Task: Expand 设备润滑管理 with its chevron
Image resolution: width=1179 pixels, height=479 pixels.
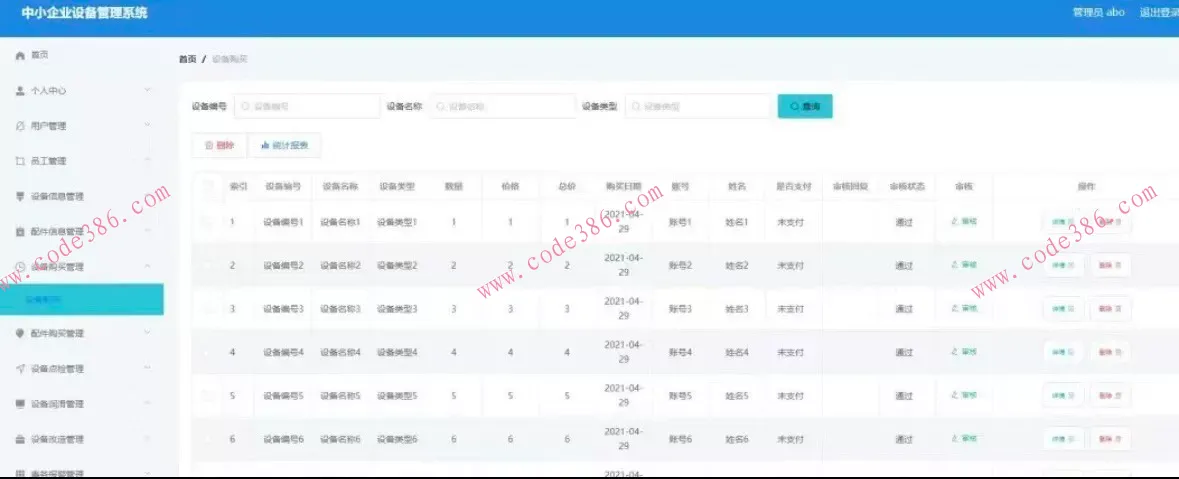Action: (x=147, y=403)
